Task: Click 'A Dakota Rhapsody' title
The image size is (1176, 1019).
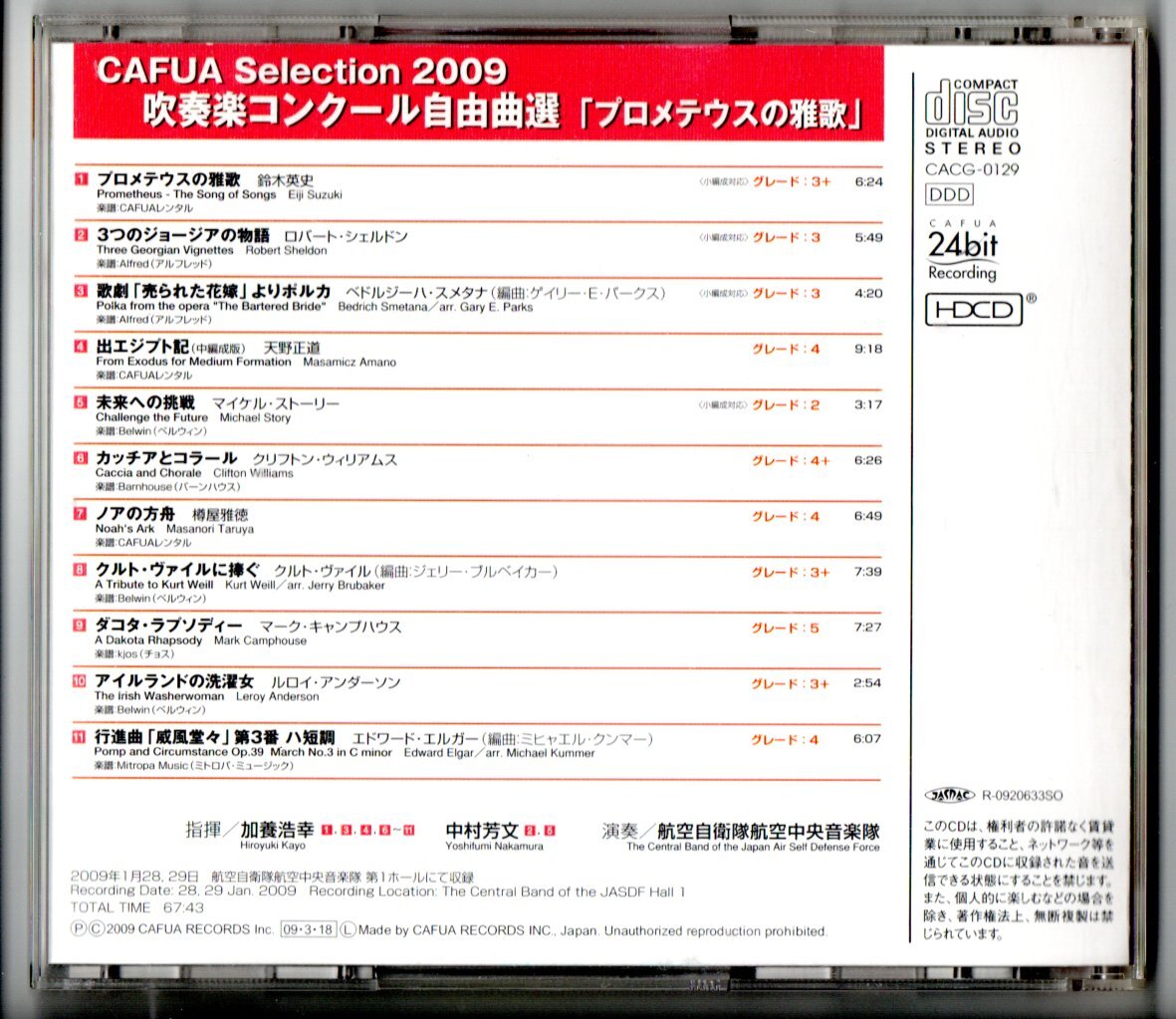Action: click(148, 640)
